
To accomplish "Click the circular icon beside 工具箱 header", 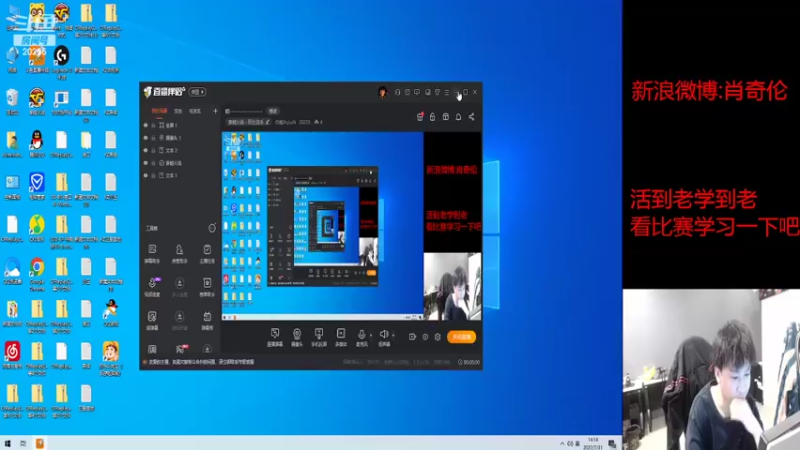I will point(212,228).
